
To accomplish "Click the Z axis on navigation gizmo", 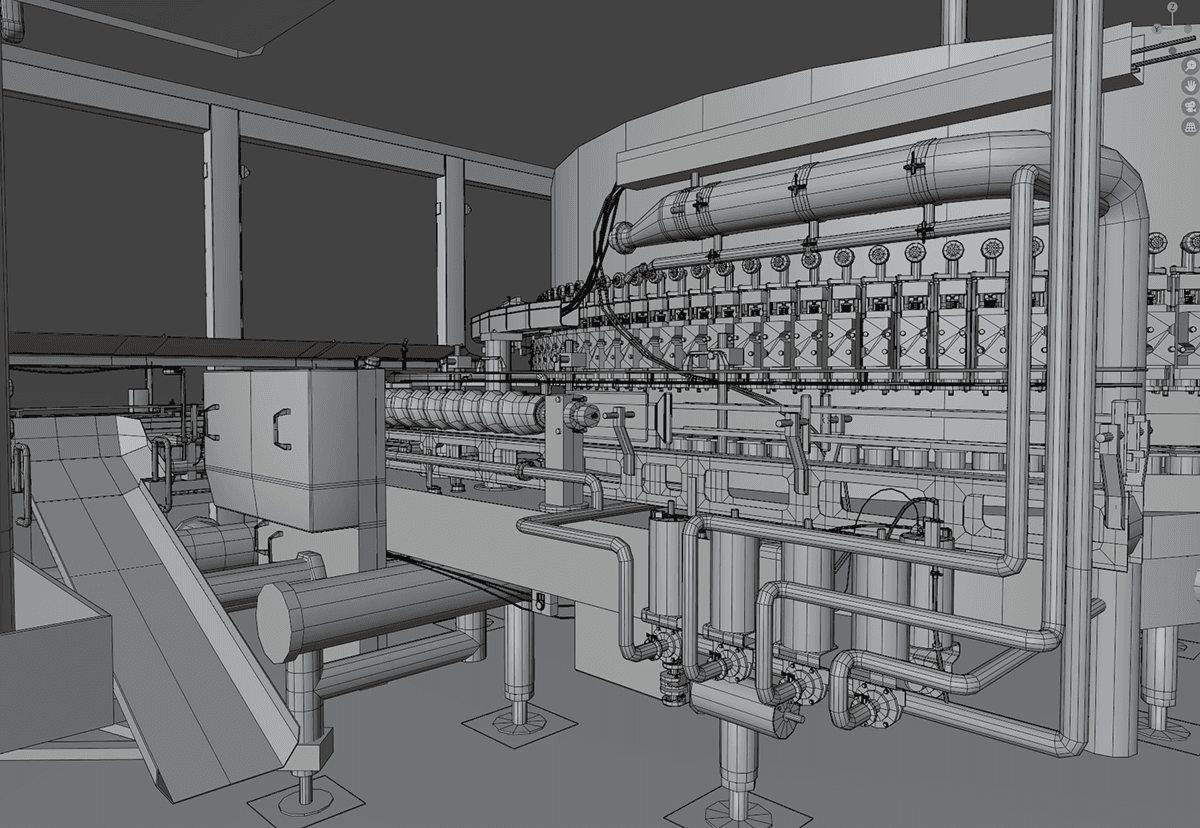I will pyautogui.click(x=1172, y=7).
